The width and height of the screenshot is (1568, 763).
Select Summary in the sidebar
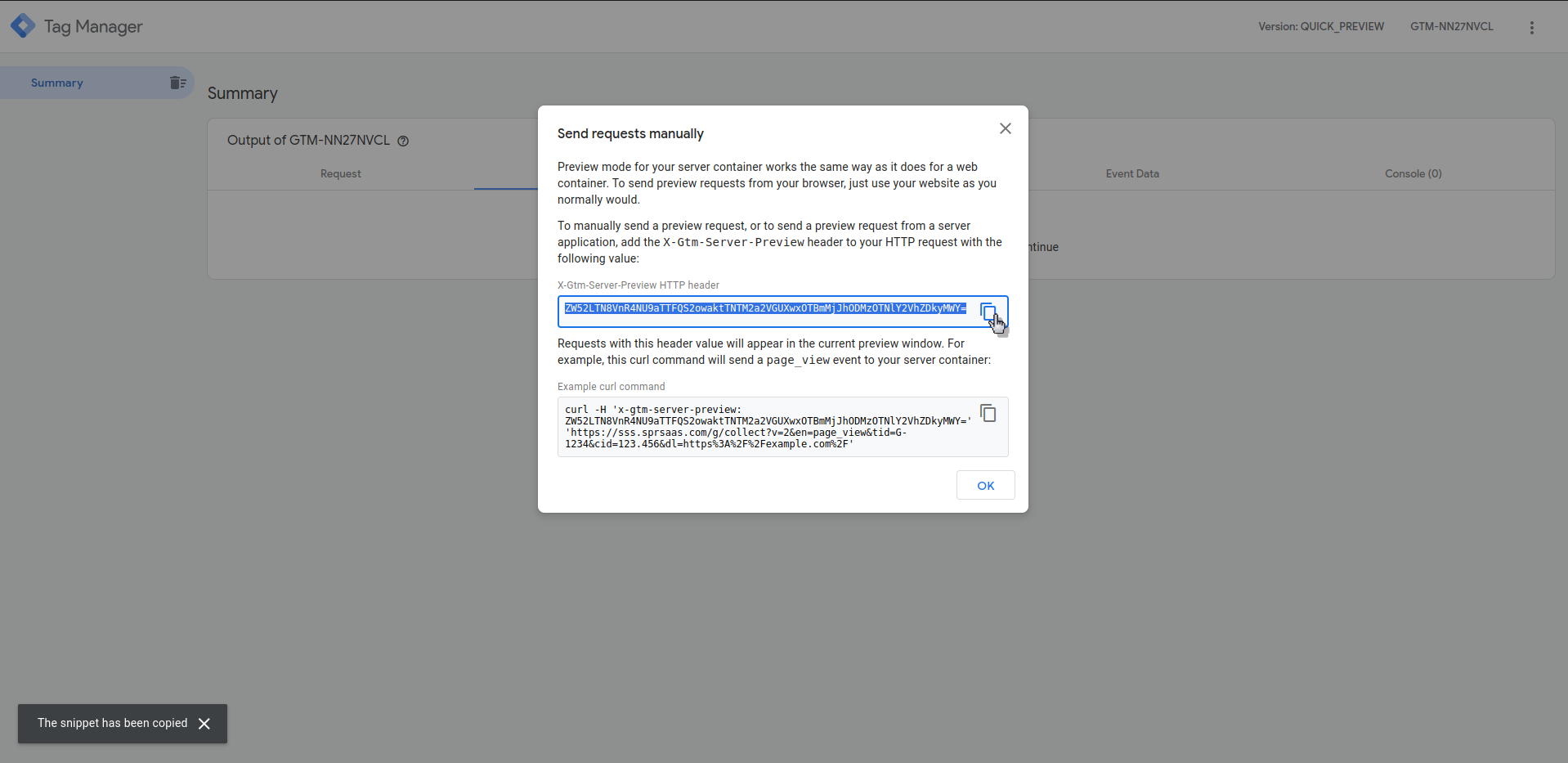click(x=97, y=83)
